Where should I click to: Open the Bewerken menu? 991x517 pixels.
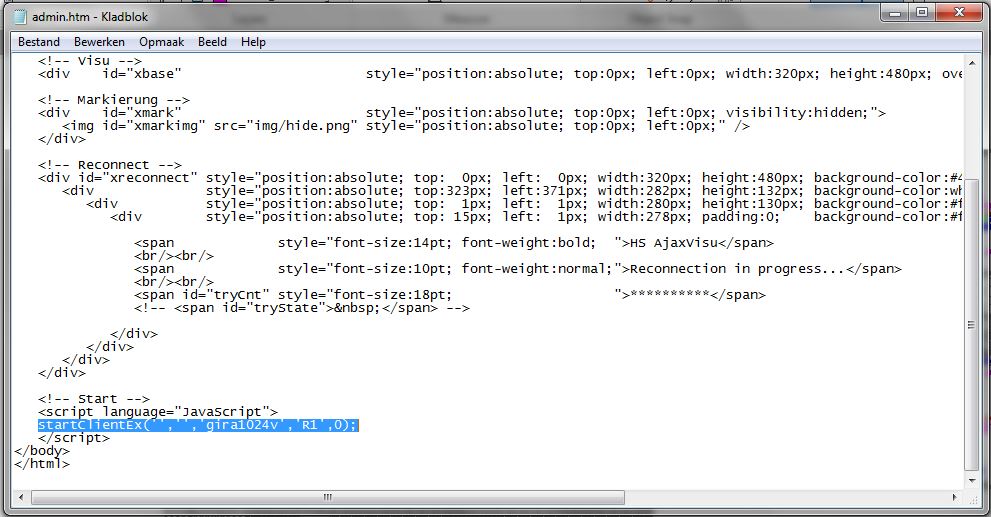point(99,42)
